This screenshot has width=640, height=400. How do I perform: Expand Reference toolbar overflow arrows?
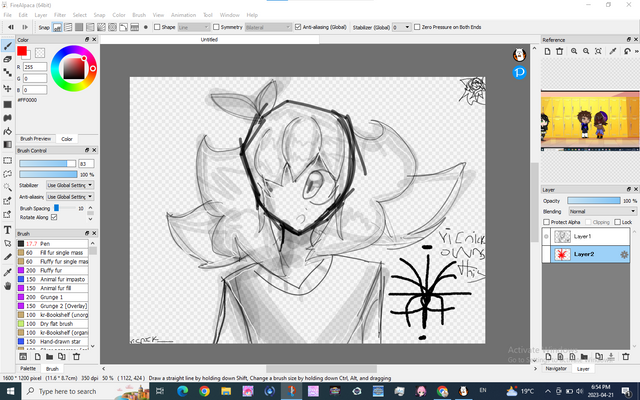636,51
